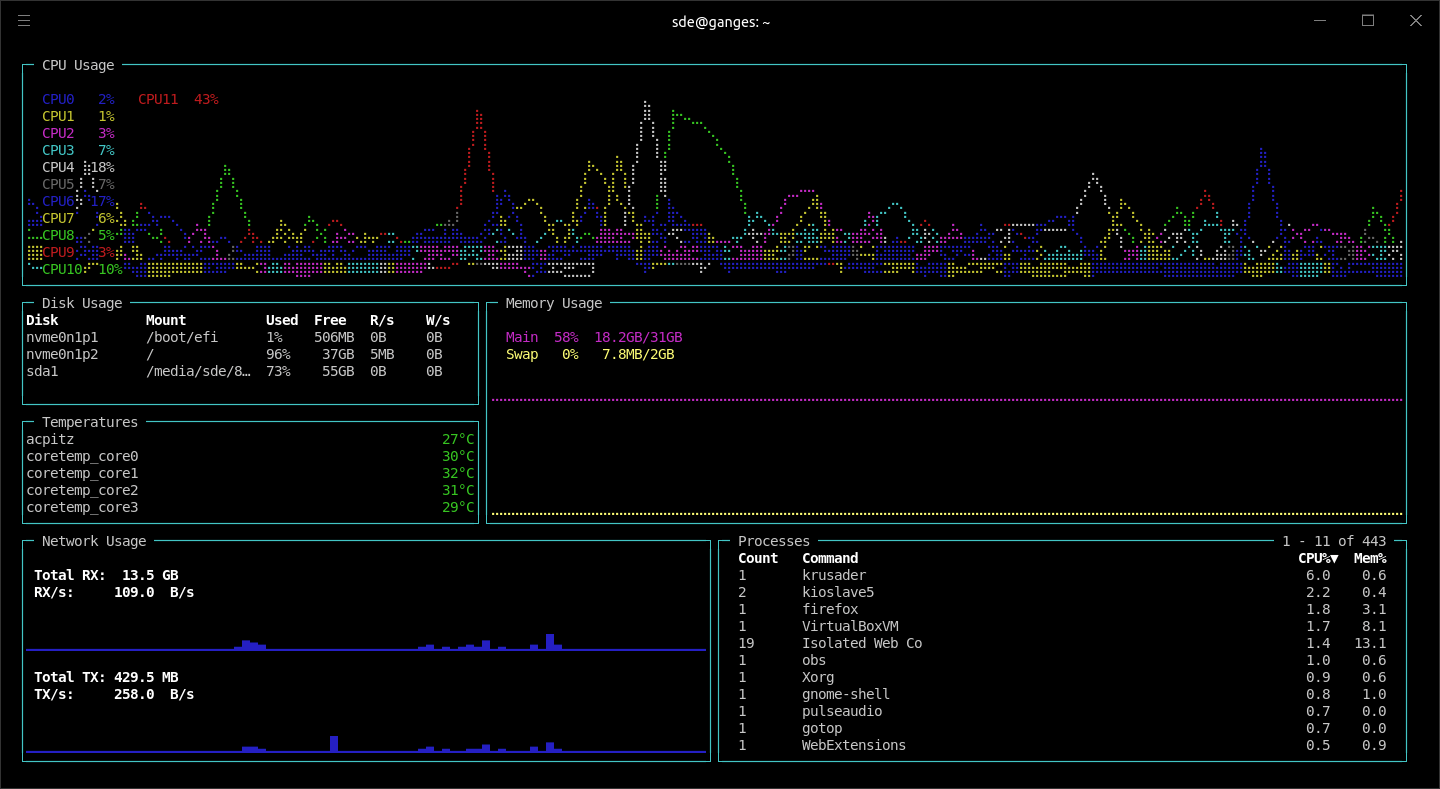
Task: Click the CPU Usage panel title
Action: (x=78, y=65)
